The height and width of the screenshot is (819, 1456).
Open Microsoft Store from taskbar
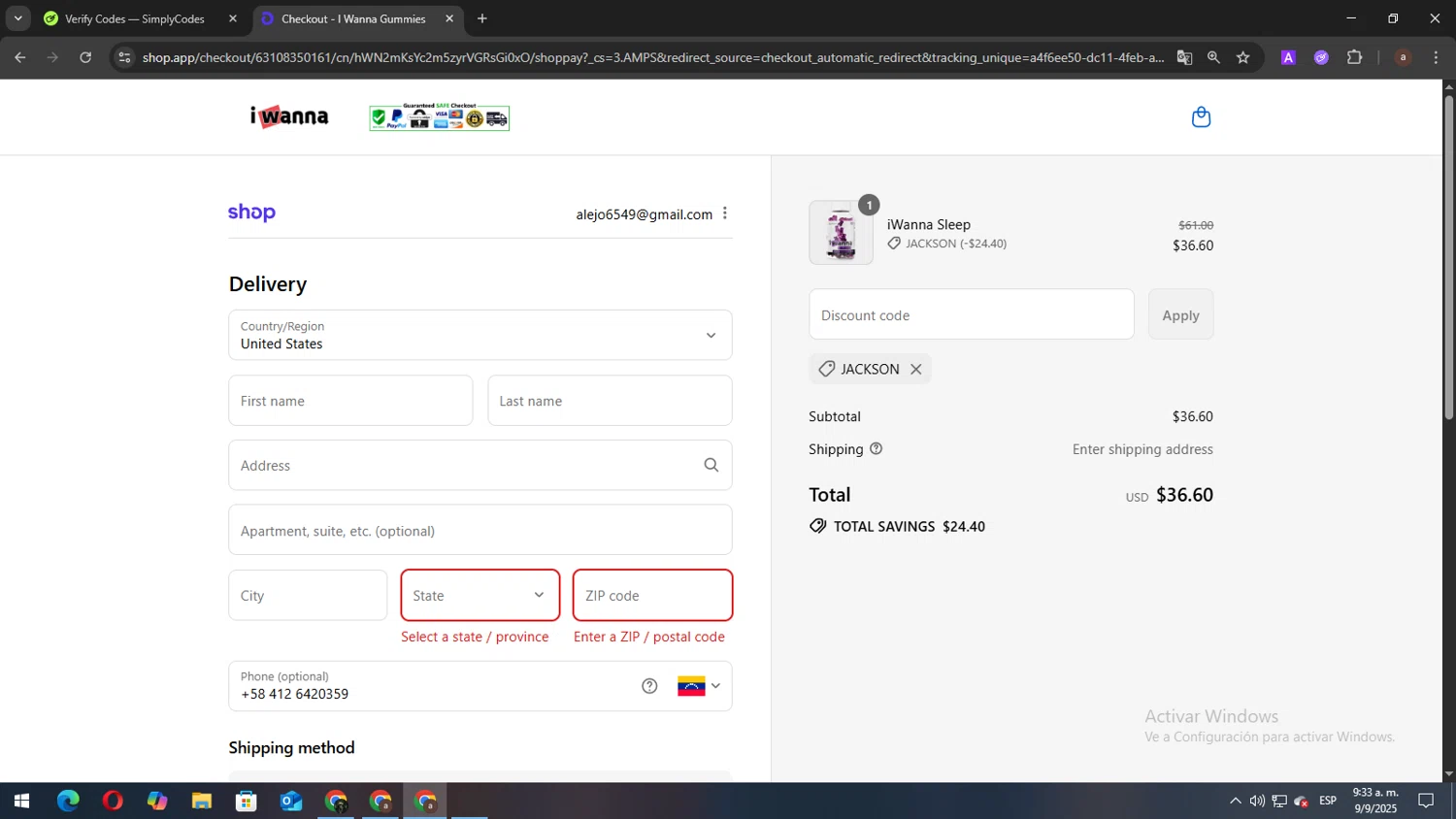[247, 801]
